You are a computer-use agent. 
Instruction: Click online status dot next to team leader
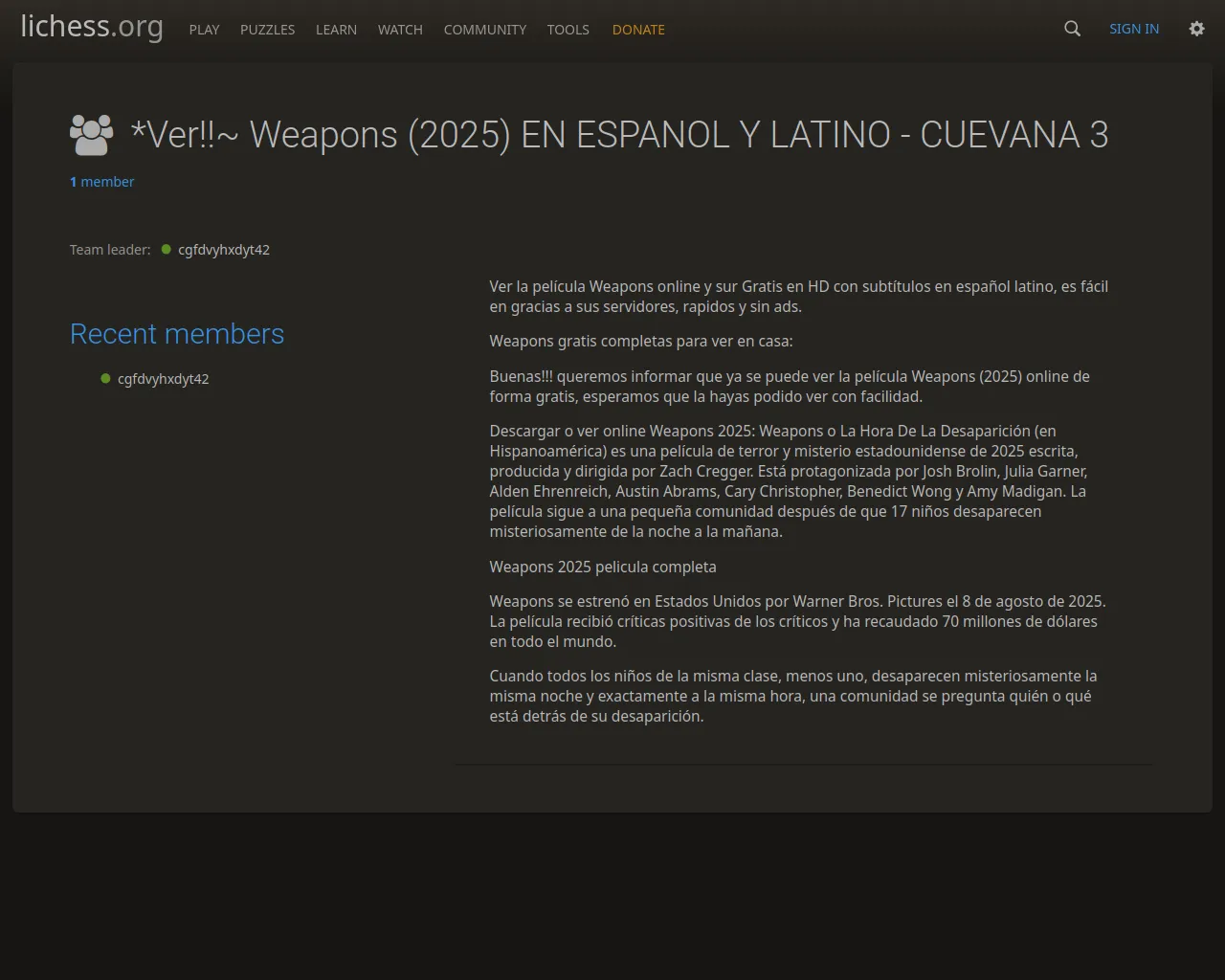[x=167, y=250]
